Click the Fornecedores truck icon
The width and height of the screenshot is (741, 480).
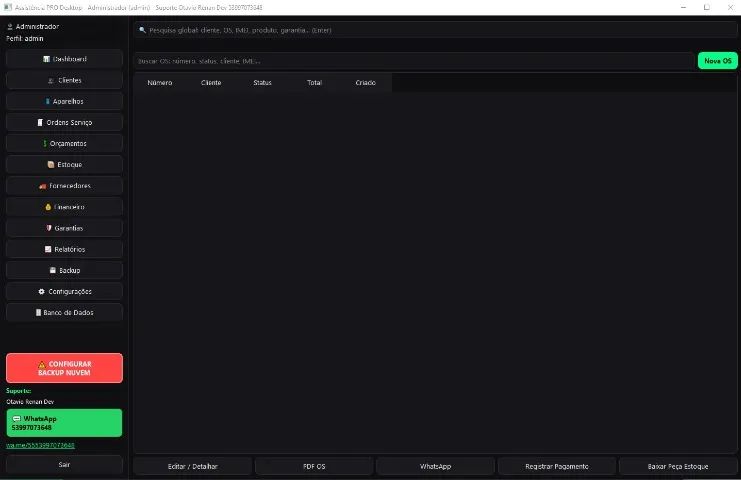point(43,186)
